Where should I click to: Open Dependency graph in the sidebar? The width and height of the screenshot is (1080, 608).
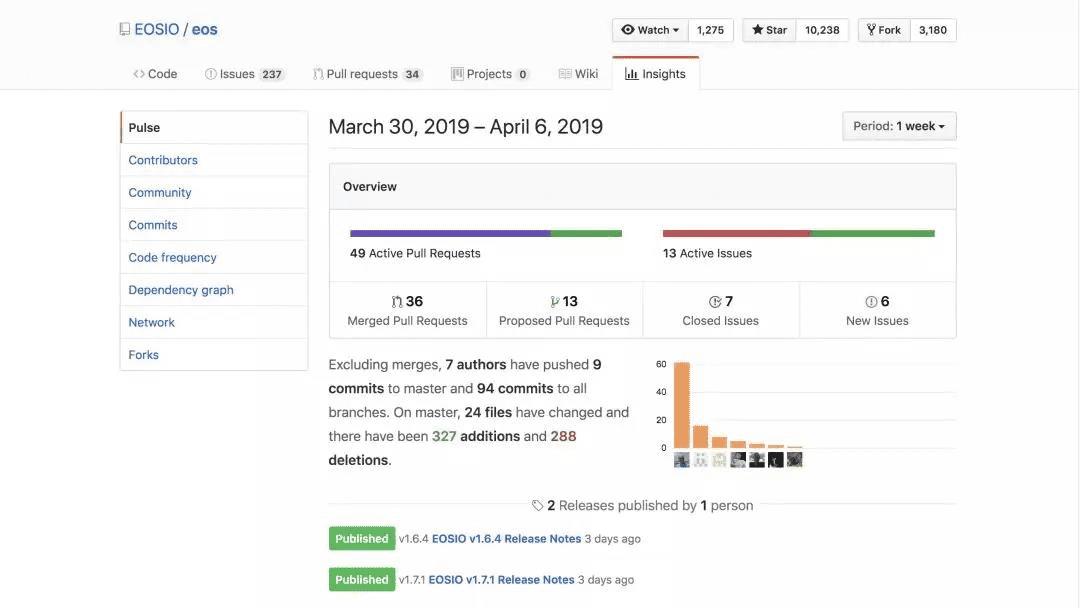pyautogui.click(x=181, y=290)
